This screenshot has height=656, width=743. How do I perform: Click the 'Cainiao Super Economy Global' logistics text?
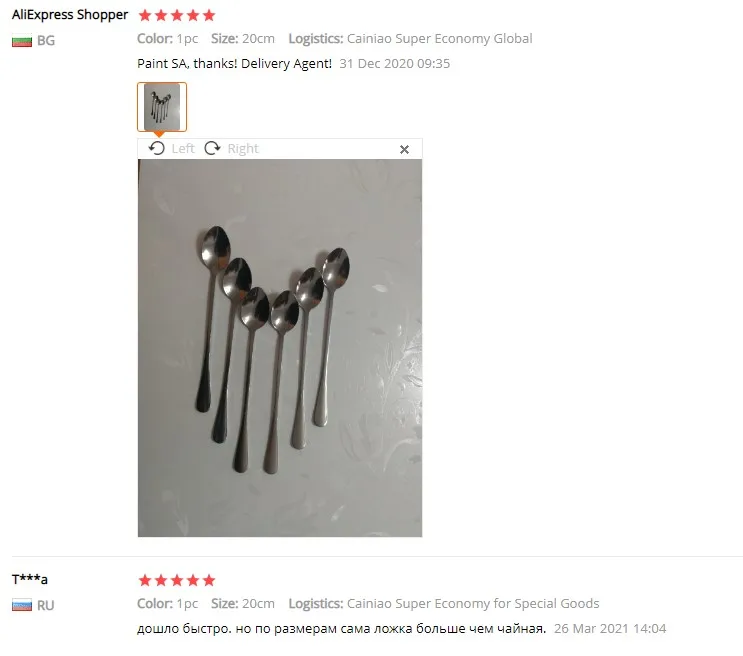tap(440, 38)
